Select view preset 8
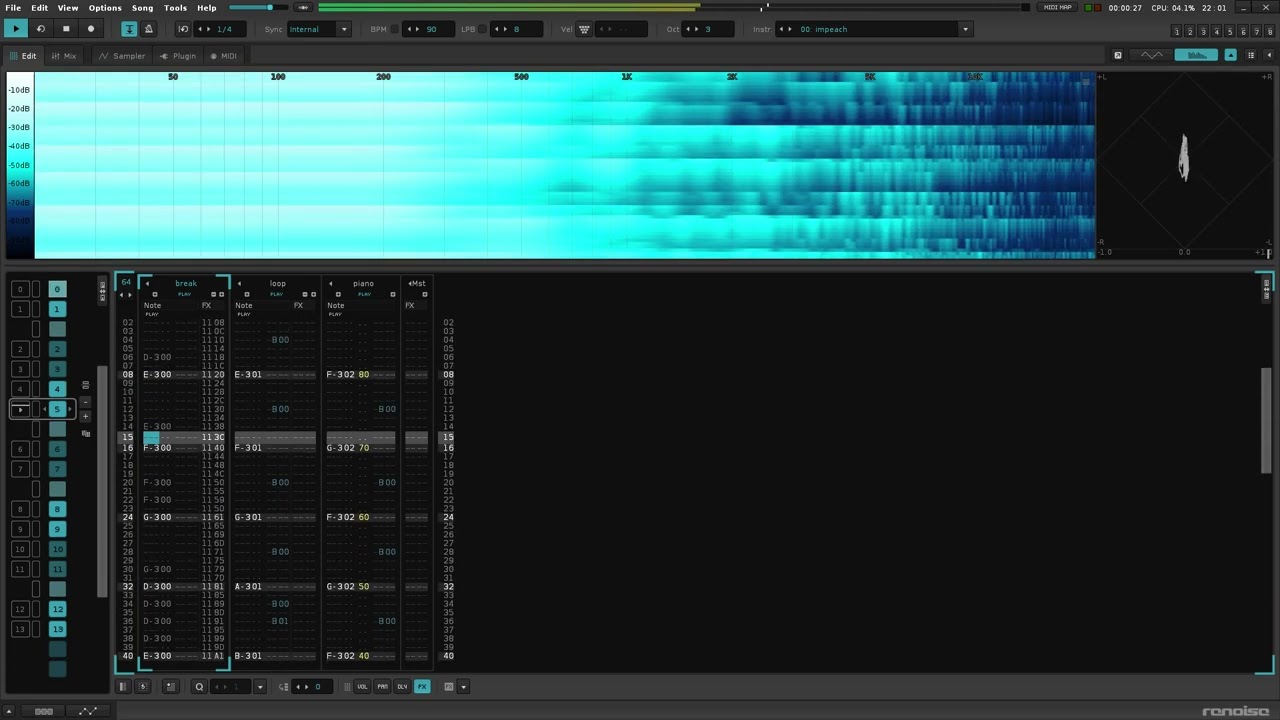Viewport: 1280px width, 720px height. pos(1270,32)
